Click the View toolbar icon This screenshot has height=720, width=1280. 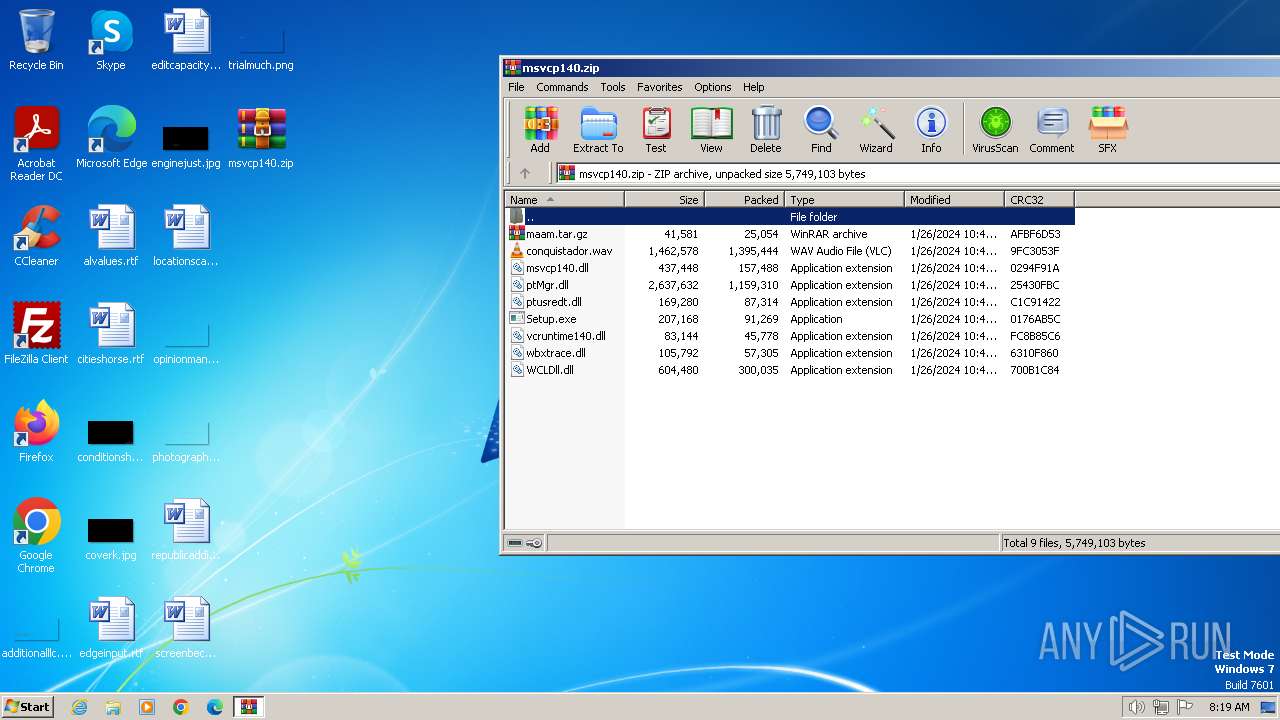click(711, 130)
